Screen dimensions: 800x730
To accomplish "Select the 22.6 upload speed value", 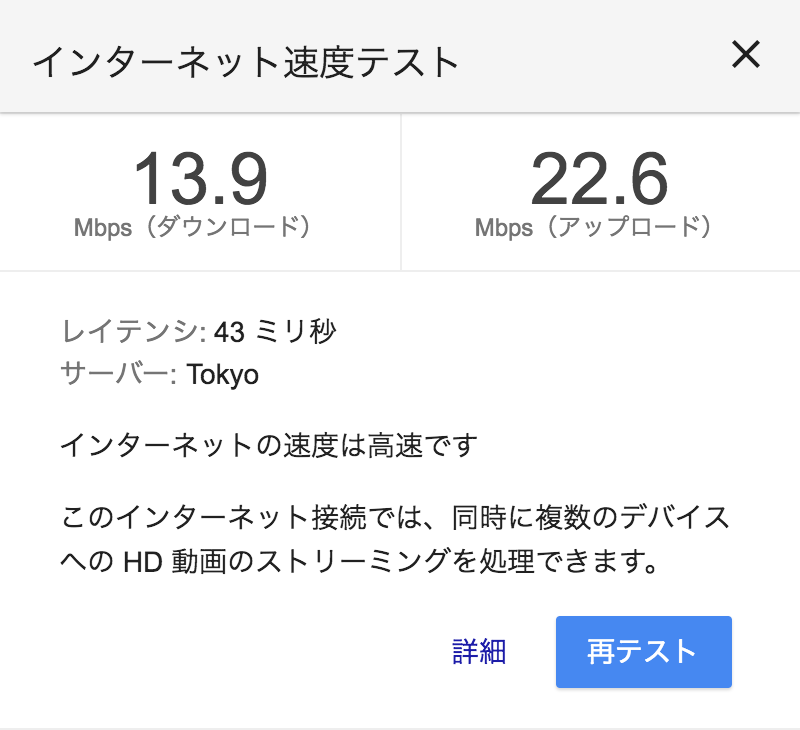I will click(x=599, y=179).
